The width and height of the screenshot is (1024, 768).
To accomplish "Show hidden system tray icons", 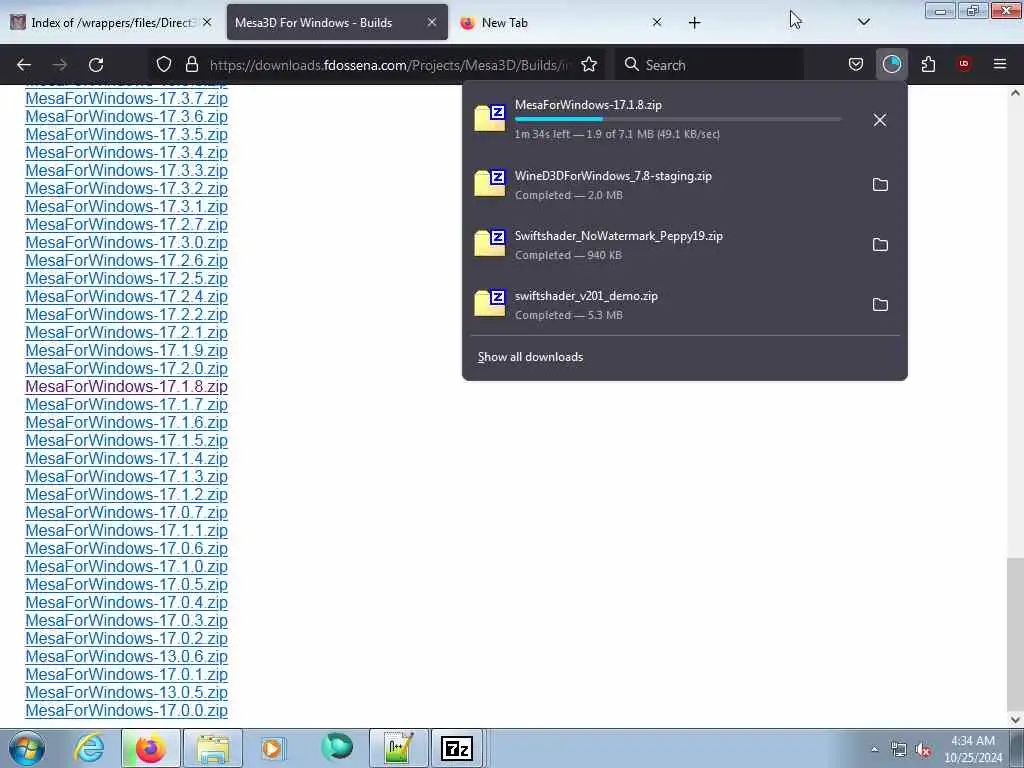I will (x=874, y=750).
